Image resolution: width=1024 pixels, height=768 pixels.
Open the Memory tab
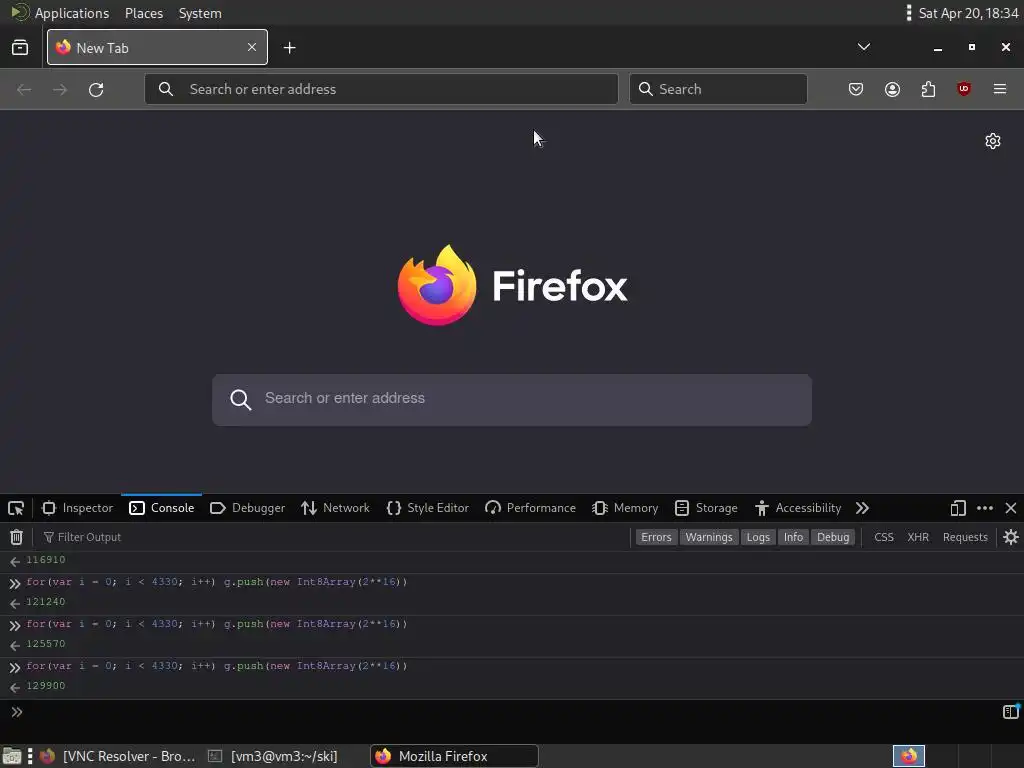[625, 508]
